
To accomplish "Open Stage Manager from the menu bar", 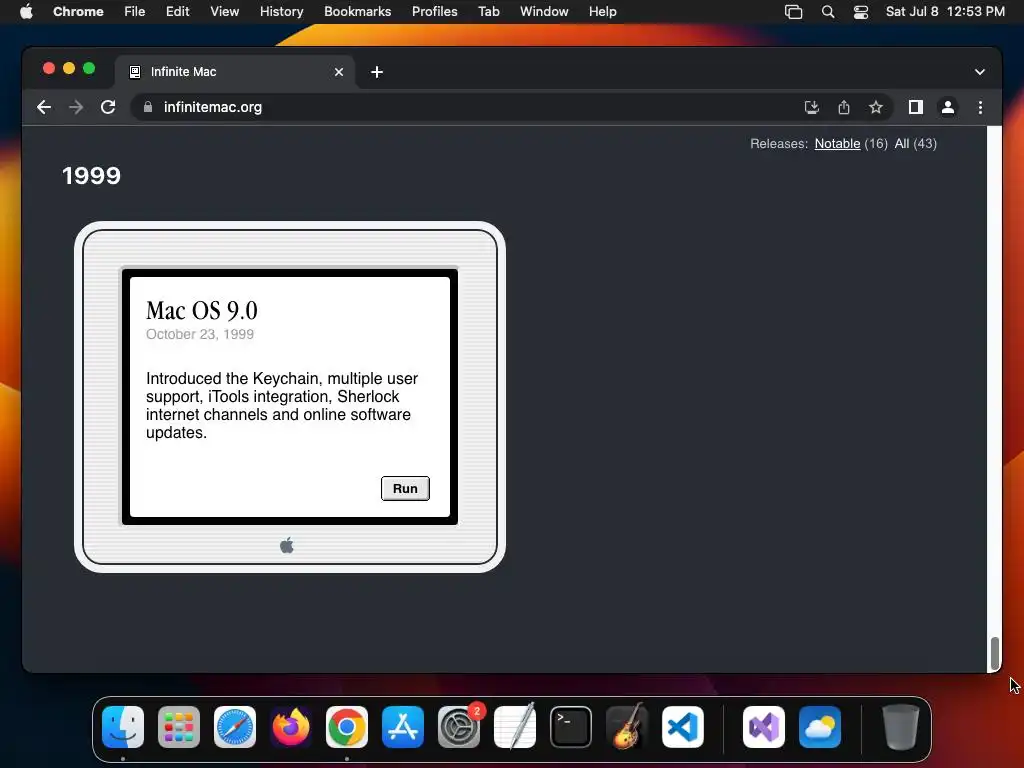I will [793, 11].
